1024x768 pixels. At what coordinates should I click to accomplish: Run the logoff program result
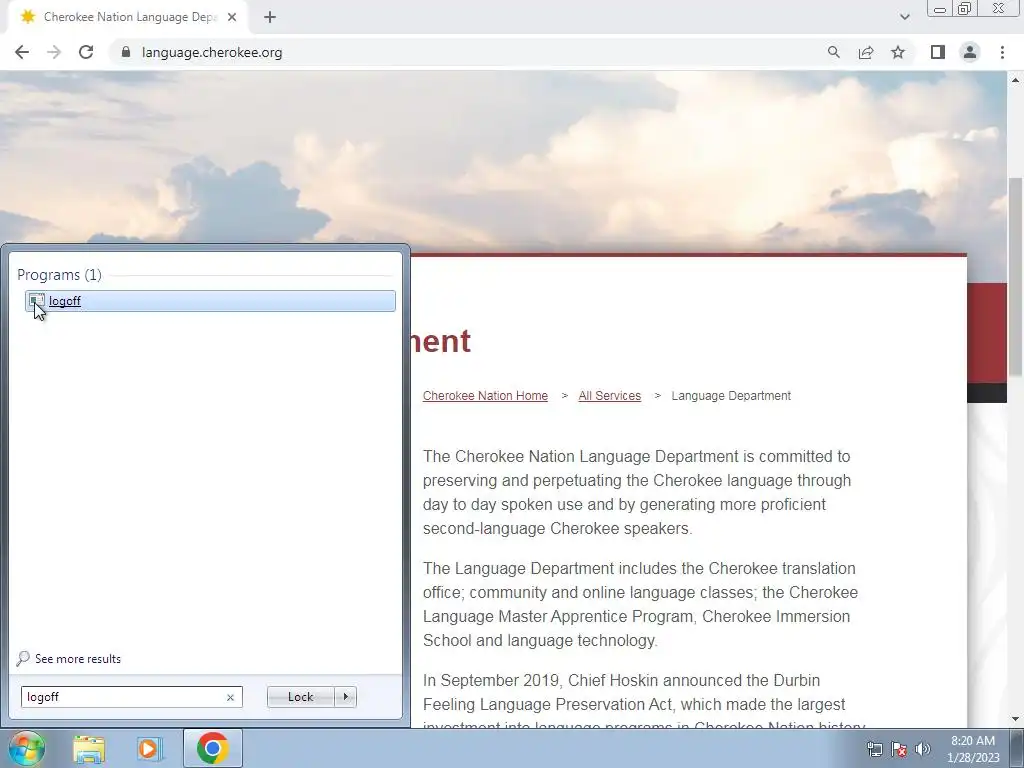(210, 301)
